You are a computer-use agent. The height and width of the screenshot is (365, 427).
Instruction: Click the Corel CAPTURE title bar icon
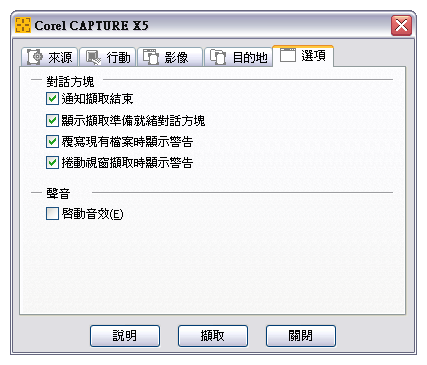(x=23, y=25)
